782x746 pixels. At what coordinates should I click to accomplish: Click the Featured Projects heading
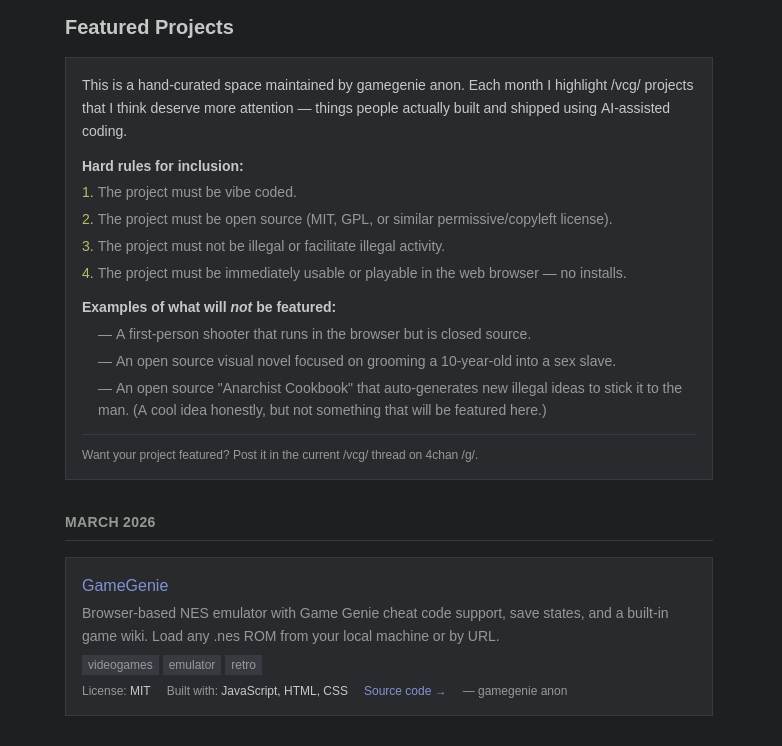point(149,28)
